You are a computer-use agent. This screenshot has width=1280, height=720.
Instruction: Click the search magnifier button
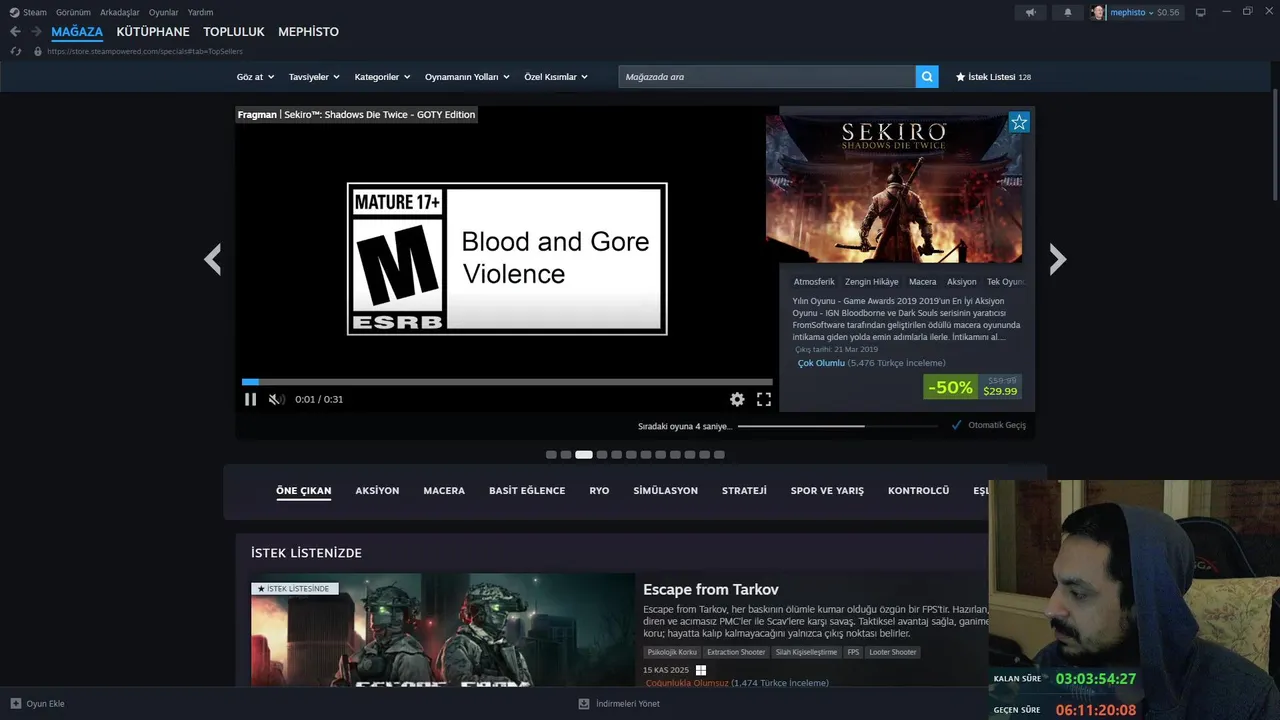[x=927, y=76]
